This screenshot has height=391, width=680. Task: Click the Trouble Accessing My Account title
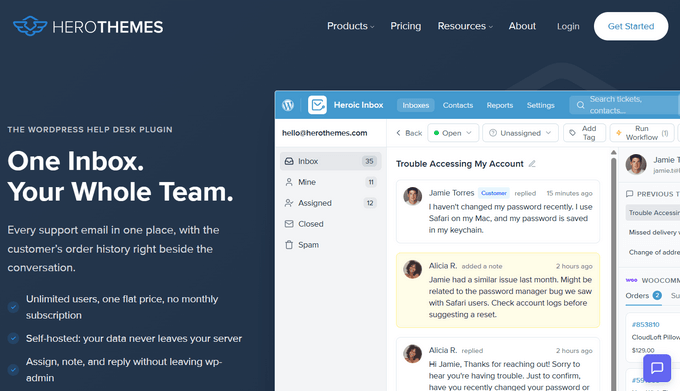tap(459, 163)
